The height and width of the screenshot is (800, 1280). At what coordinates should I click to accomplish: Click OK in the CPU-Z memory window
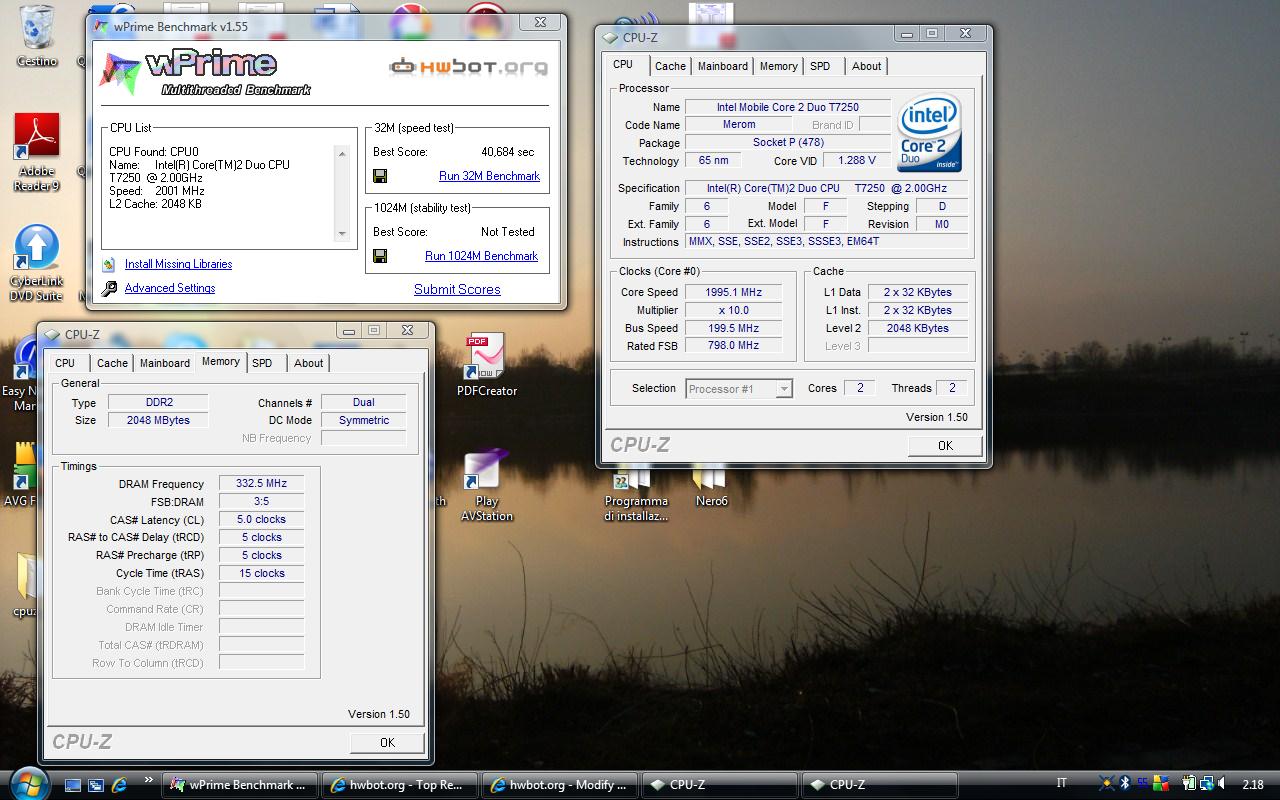[x=387, y=742]
